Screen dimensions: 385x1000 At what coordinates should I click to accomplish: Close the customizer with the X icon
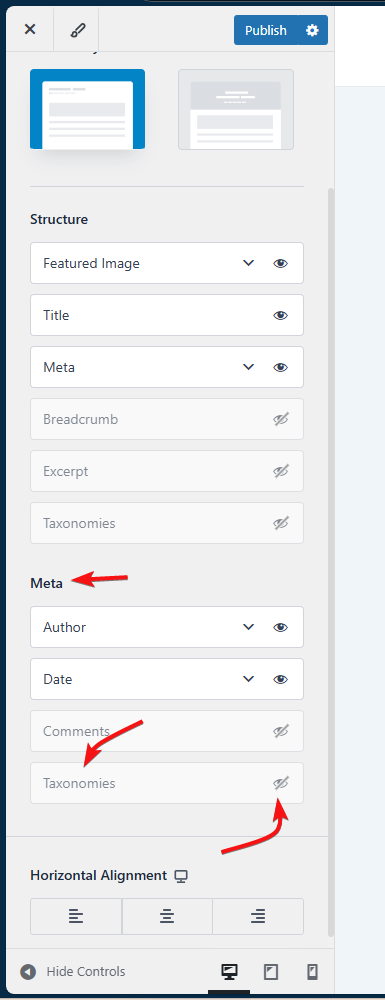click(x=30, y=29)
